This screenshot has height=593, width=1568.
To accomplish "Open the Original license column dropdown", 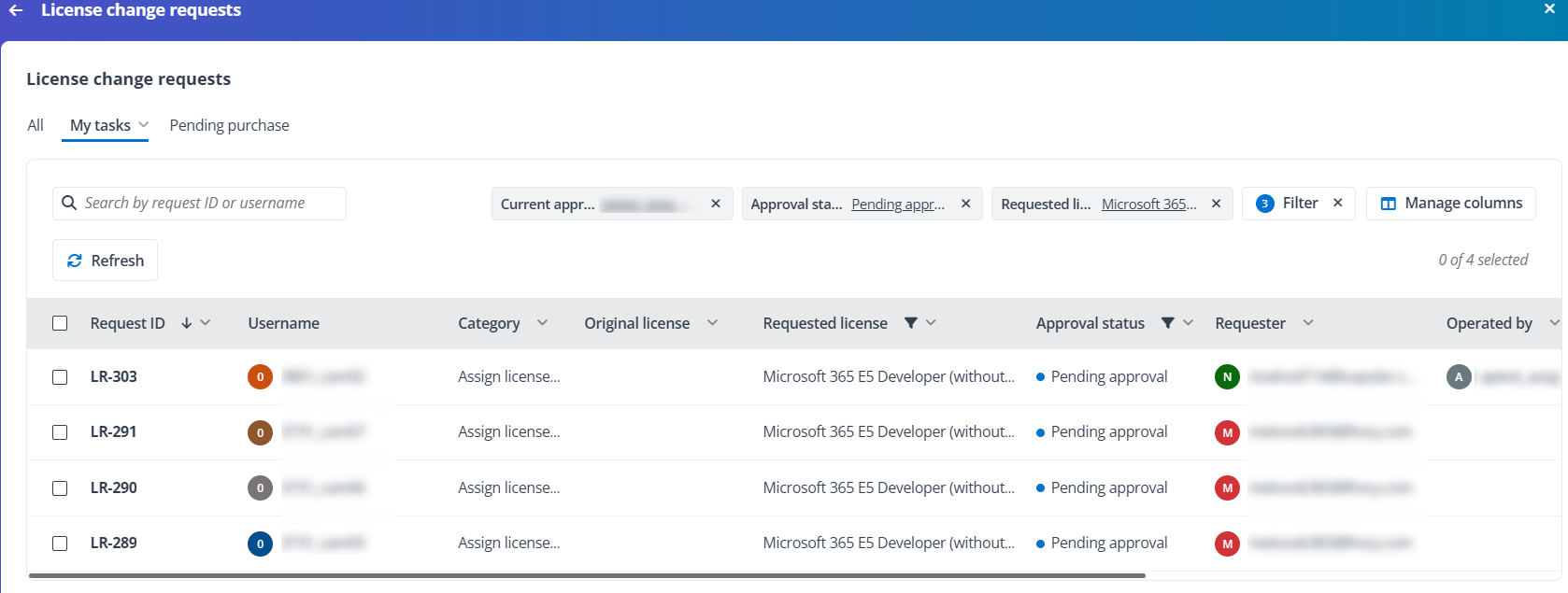I will 712,323.
